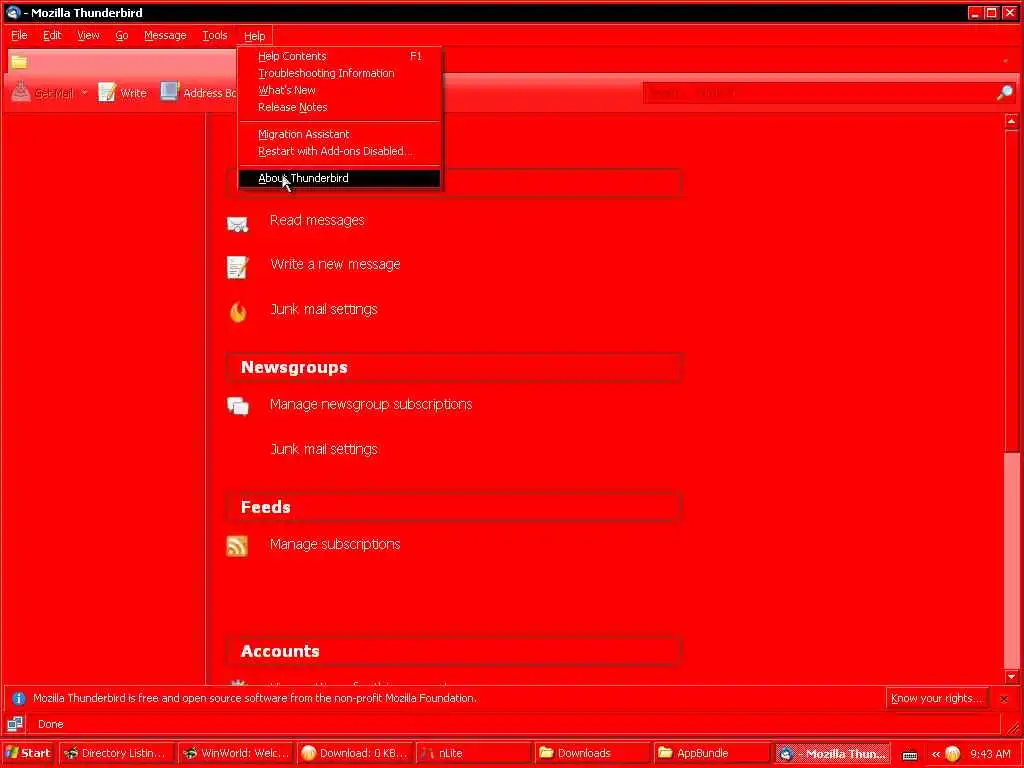Click scrollbar down arrow
This screenshot has width=1024, height=768.
point(1011,677)
